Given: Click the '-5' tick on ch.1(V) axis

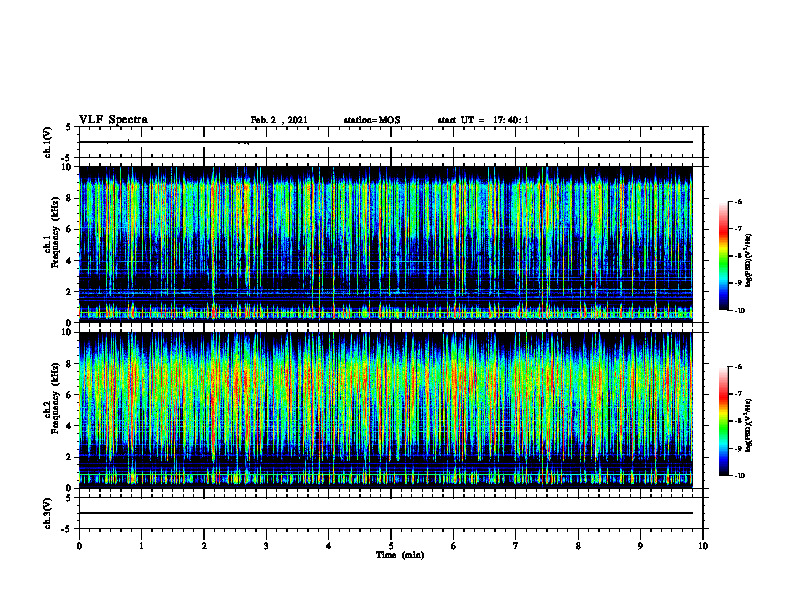Looking at the screenshot, I should 67,158.
